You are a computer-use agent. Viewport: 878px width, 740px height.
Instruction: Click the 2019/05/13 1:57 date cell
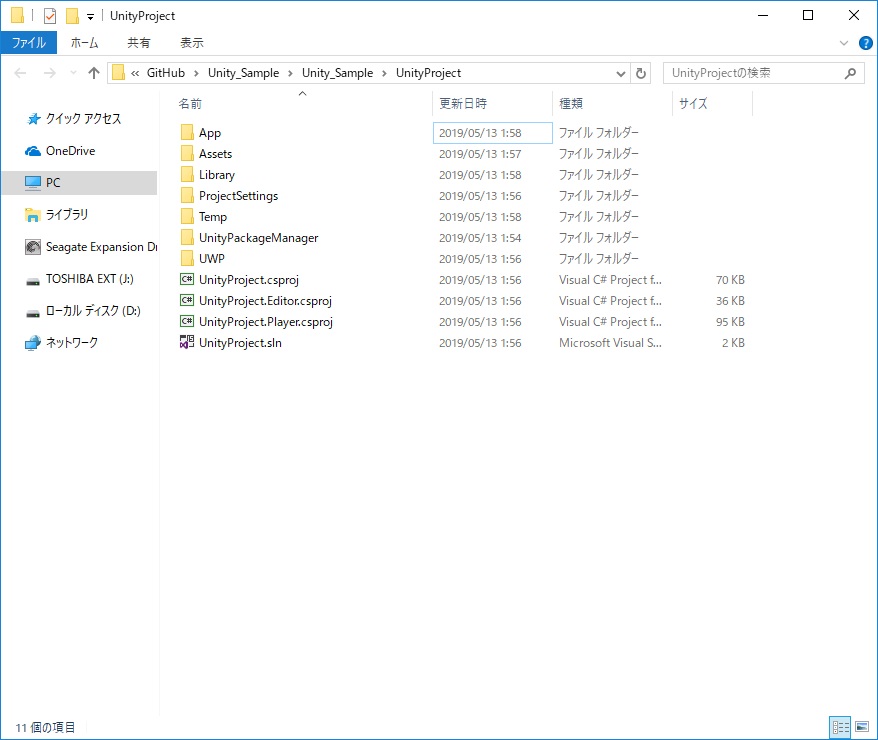point(480,154)
